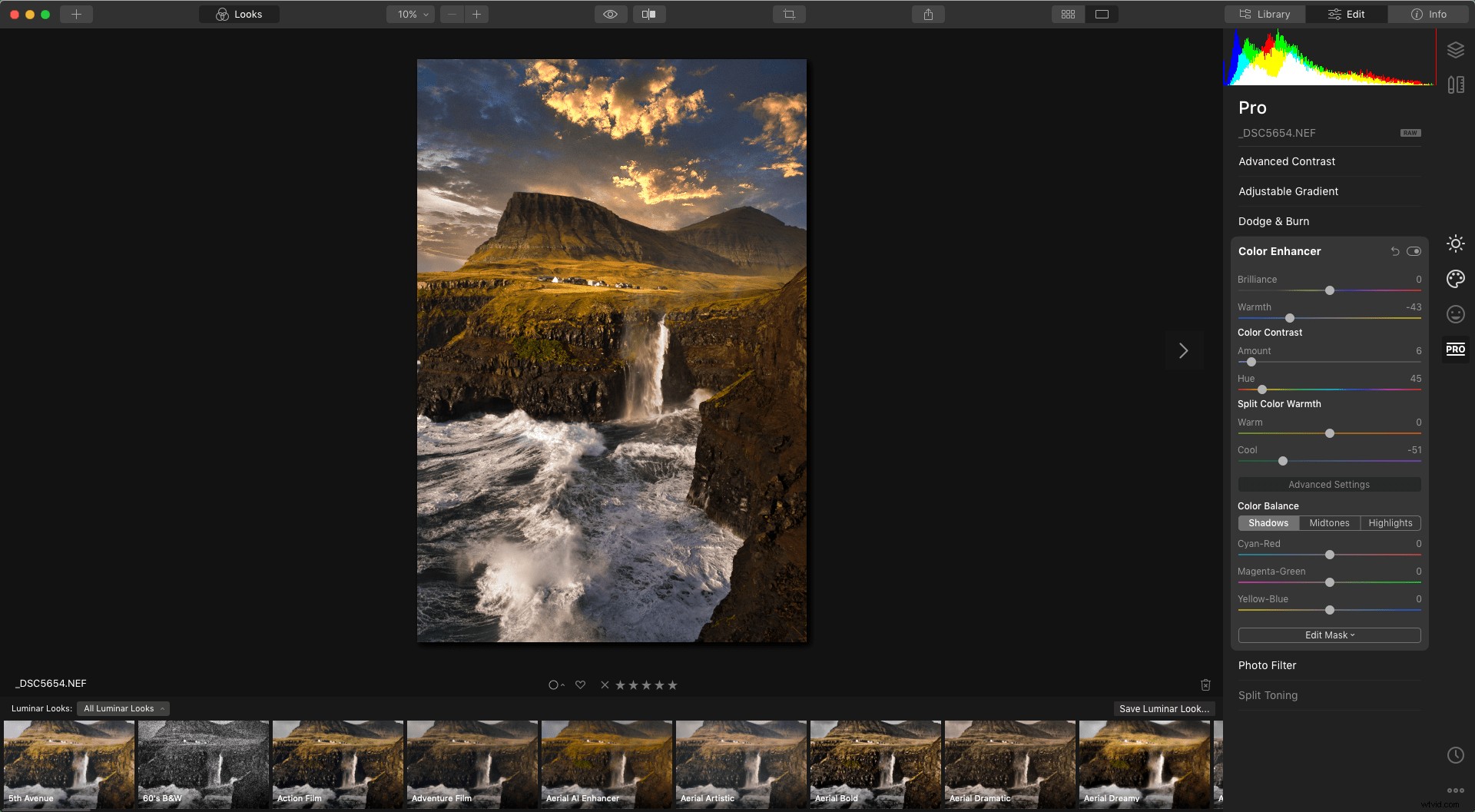Open the Layers panel icon

1456,49
